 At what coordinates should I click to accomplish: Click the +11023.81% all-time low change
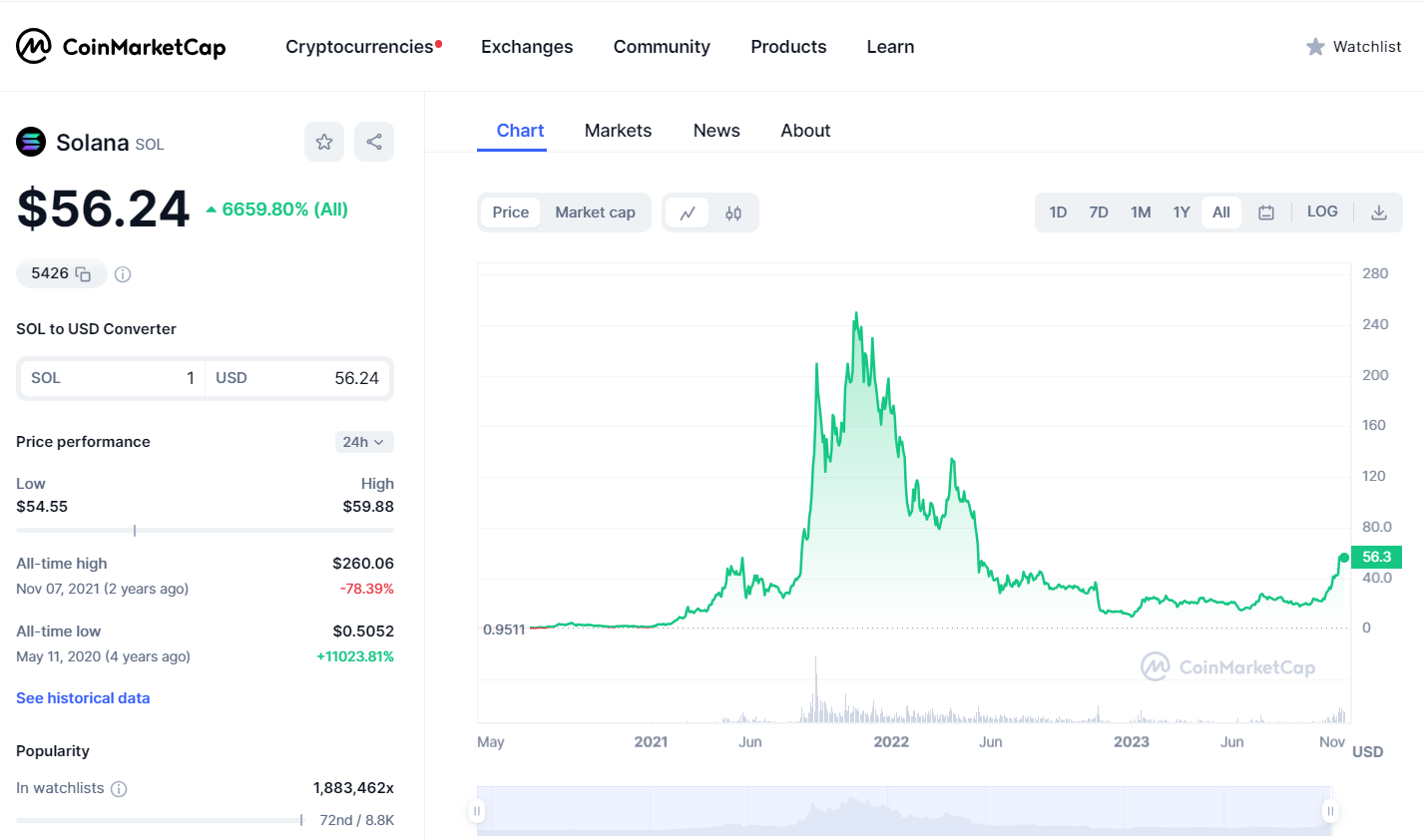tap(355, 656)
